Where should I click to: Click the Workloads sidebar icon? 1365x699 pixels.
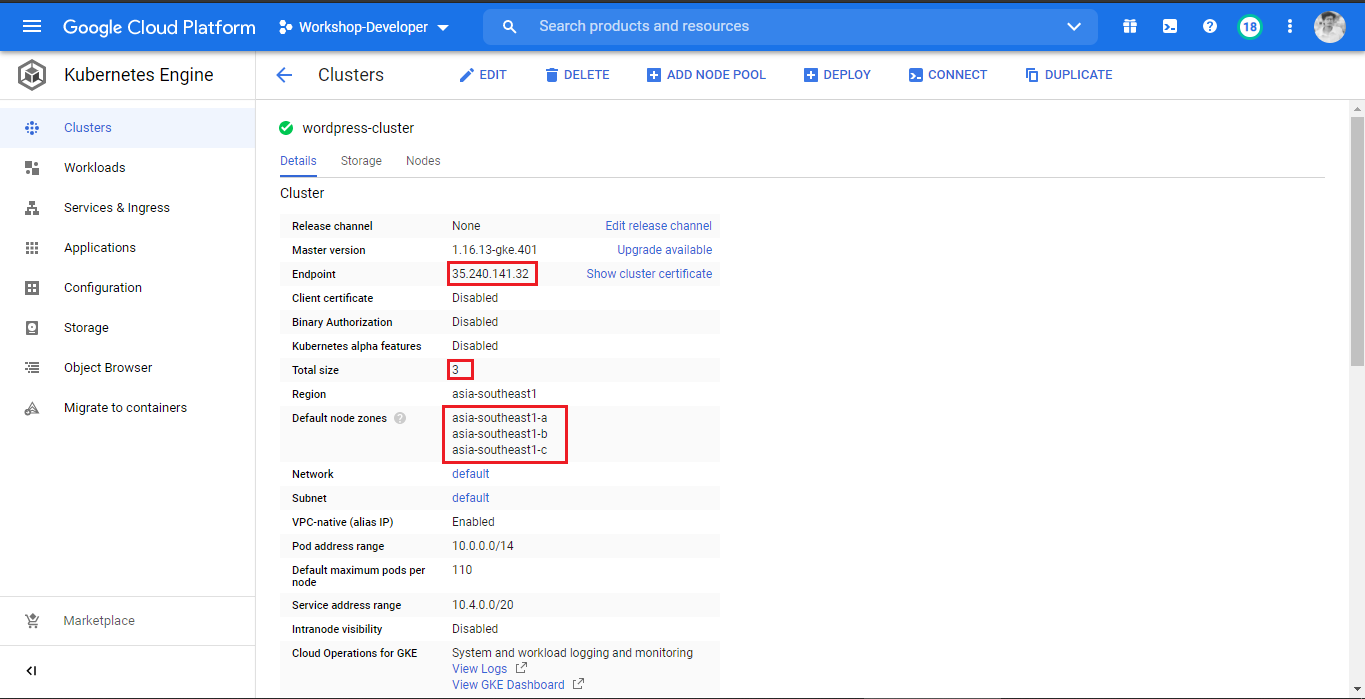pos(32,168)
